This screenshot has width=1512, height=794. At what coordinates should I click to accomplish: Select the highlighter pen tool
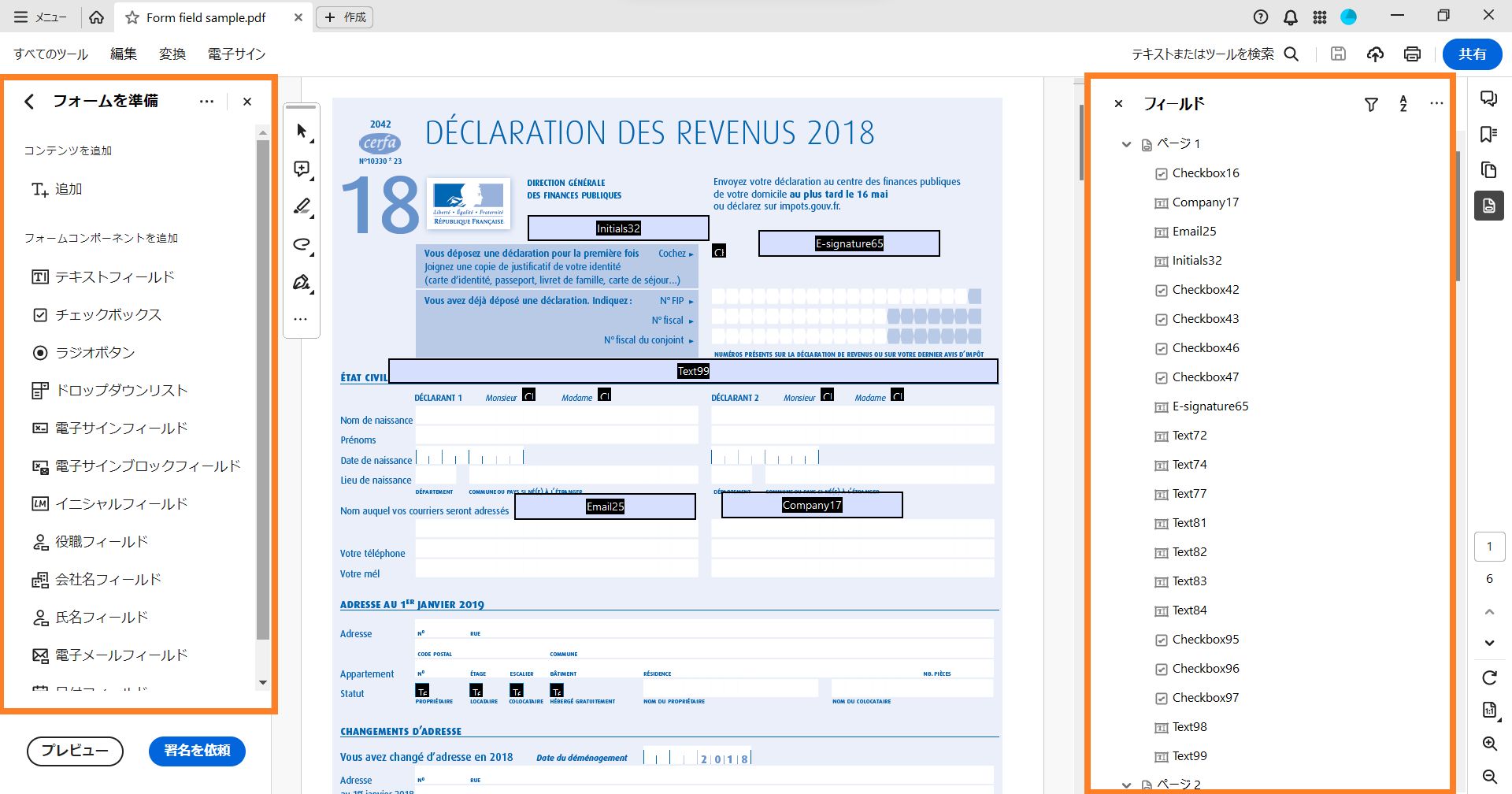coord(302,206)
